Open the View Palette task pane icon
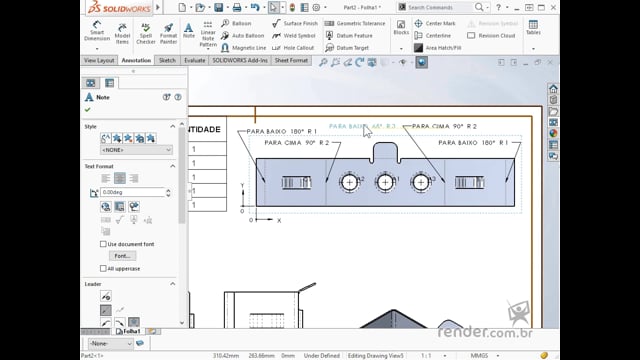The image size is (640, 360). (553, 122)
